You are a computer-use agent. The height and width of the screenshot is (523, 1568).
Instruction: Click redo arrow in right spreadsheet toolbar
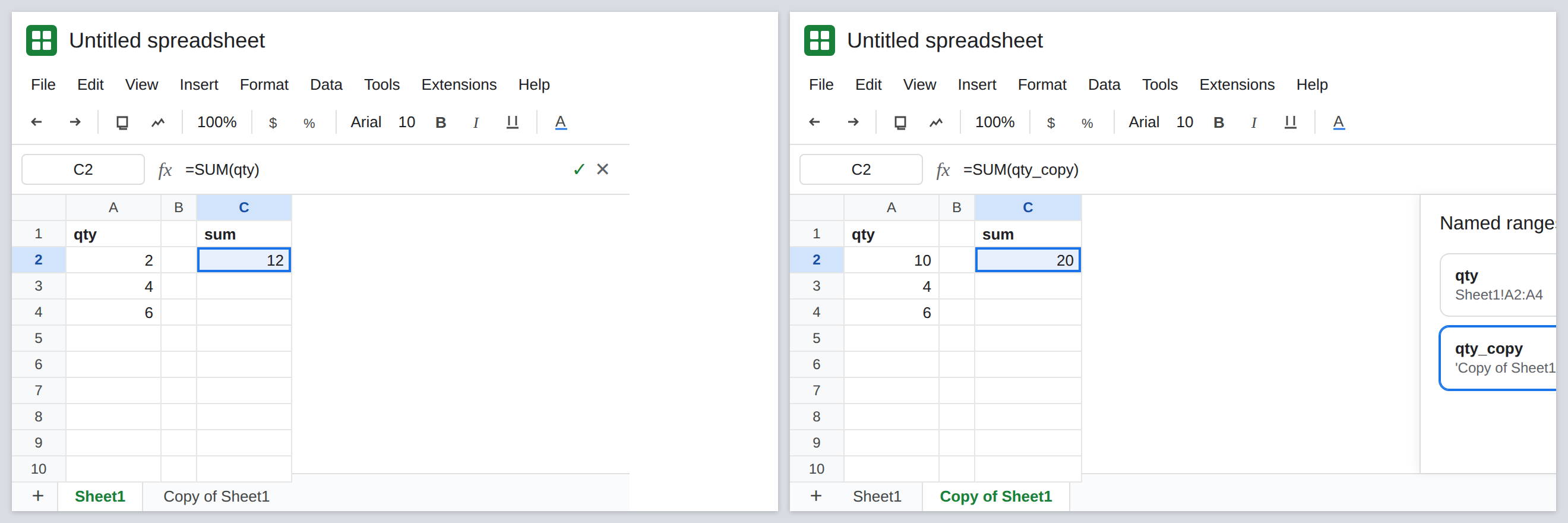853,122
